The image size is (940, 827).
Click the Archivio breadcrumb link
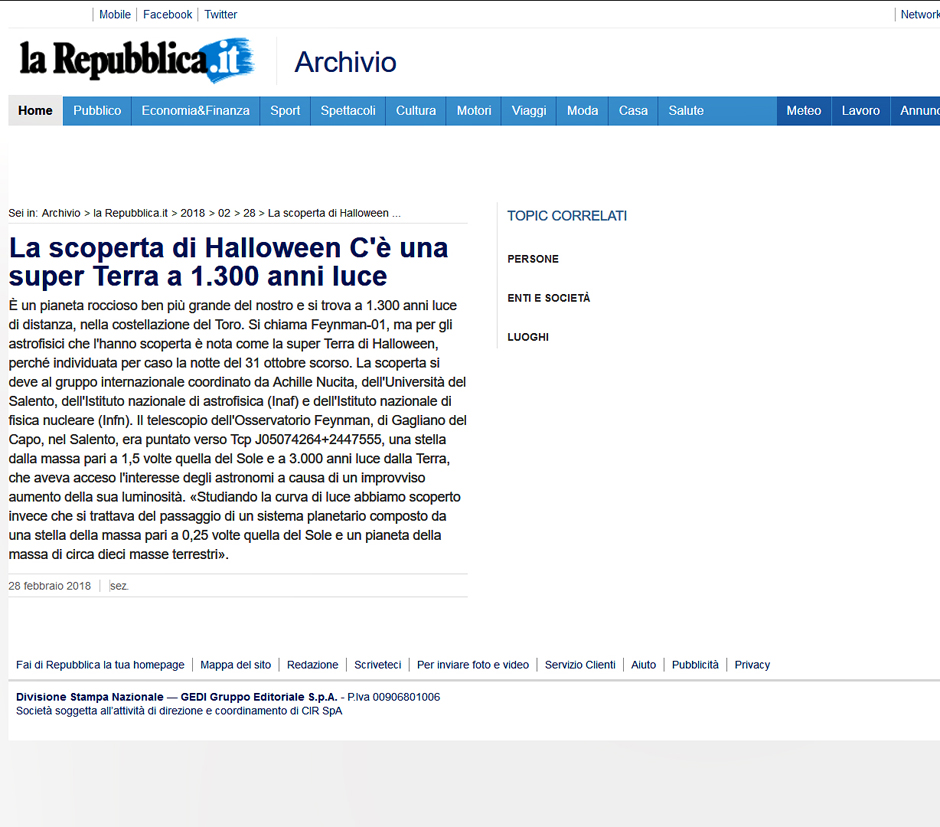(61, 213)
